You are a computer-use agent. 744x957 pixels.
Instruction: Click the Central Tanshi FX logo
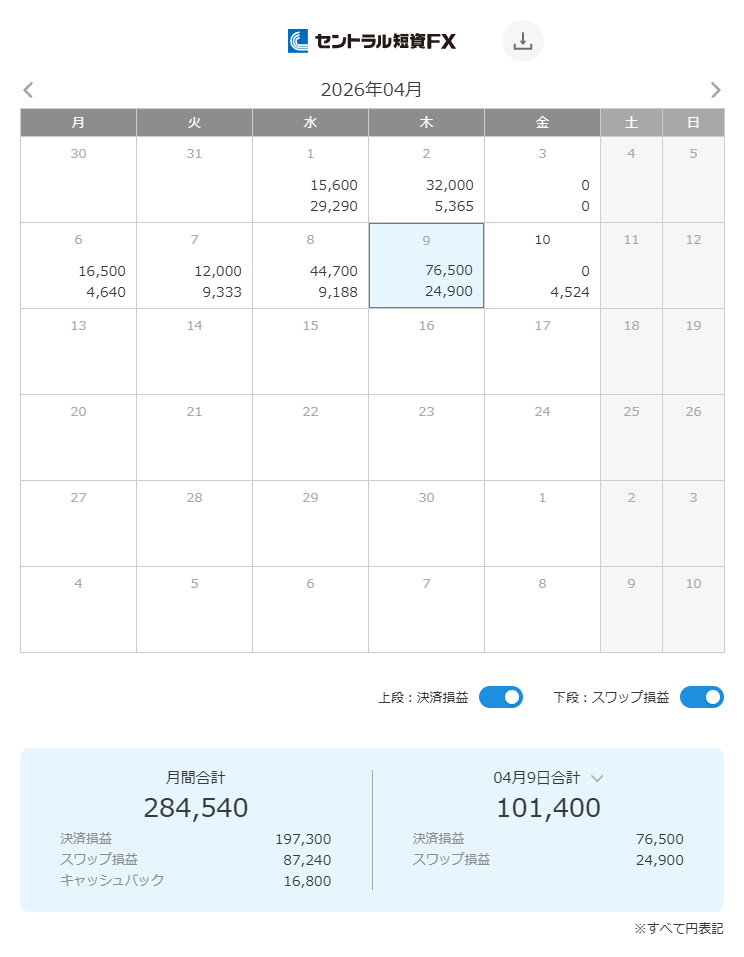(372, 41)
